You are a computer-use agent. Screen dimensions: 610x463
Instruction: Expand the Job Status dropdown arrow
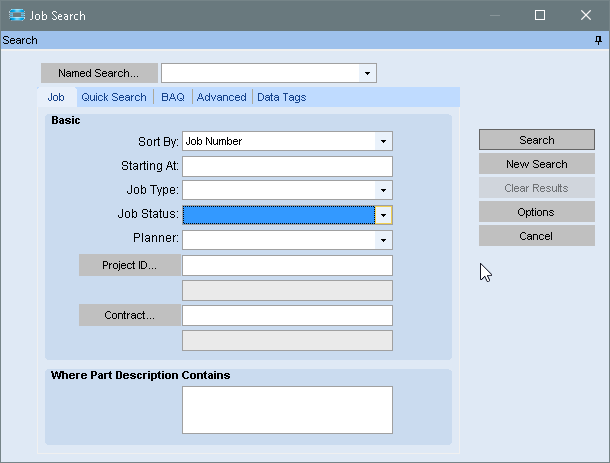click(x=383, y=214)
